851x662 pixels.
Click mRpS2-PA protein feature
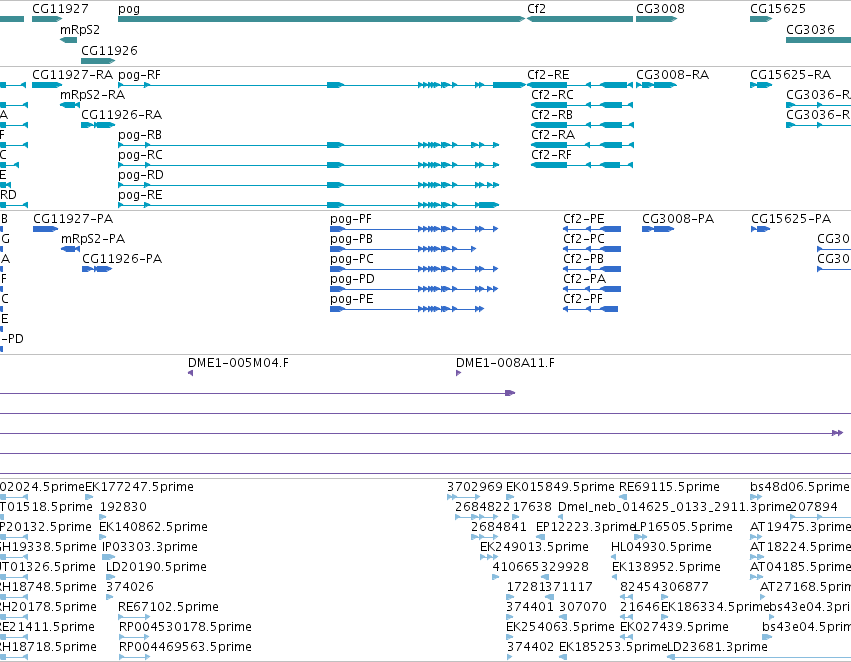tap(71, 249)
